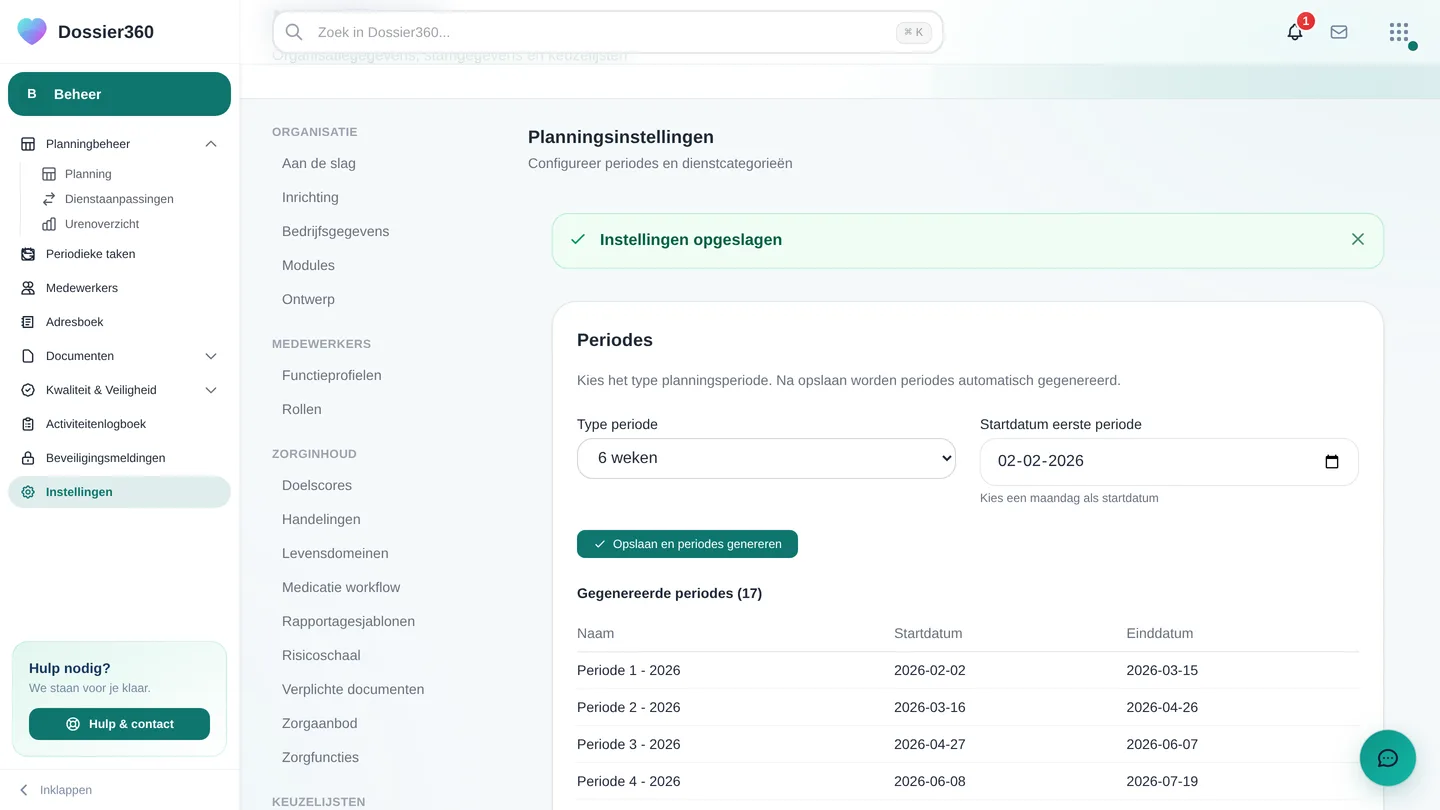Click end date 2026-04-26 cell
1440x810 pixels.
(x=1162, y=707)
